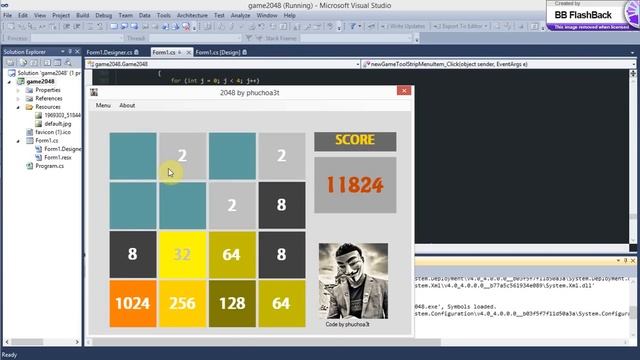Collapse the Resources folder node
640x360 pixels.
tap(18, 107)
